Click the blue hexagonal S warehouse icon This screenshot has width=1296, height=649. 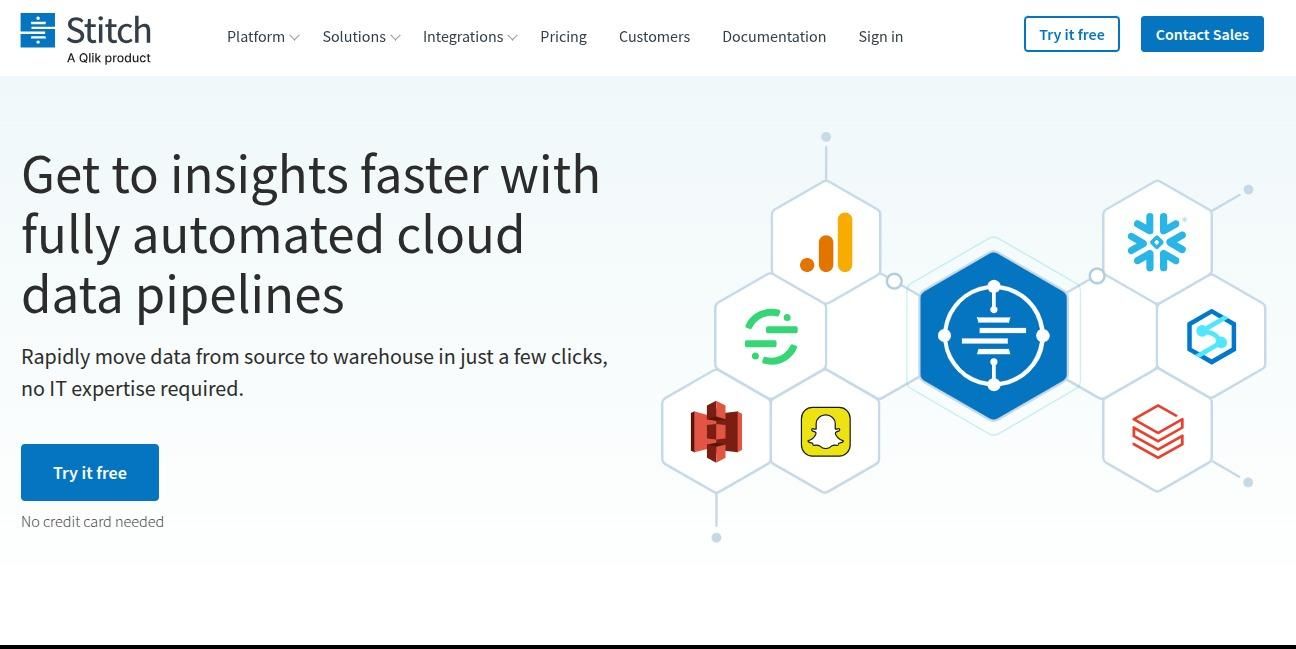click(x=1211, y=337)
